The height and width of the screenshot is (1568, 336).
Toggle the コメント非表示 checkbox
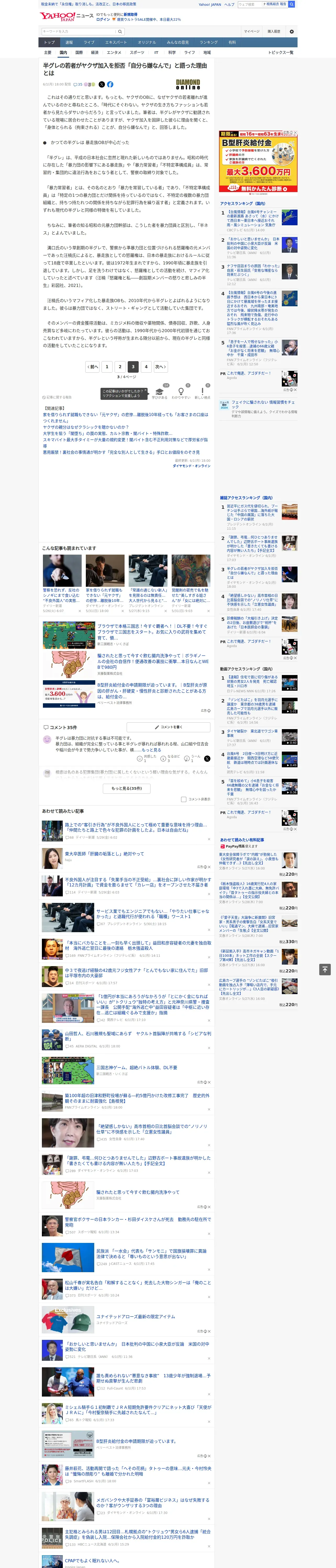[x=183, y=799]
